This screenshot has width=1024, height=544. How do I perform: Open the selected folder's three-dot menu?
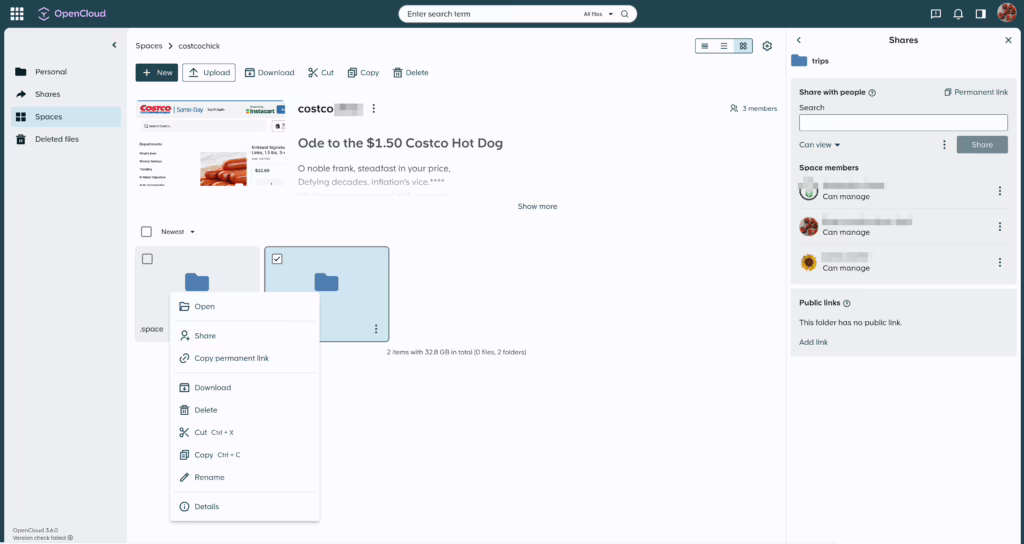(x=376, y=329)
